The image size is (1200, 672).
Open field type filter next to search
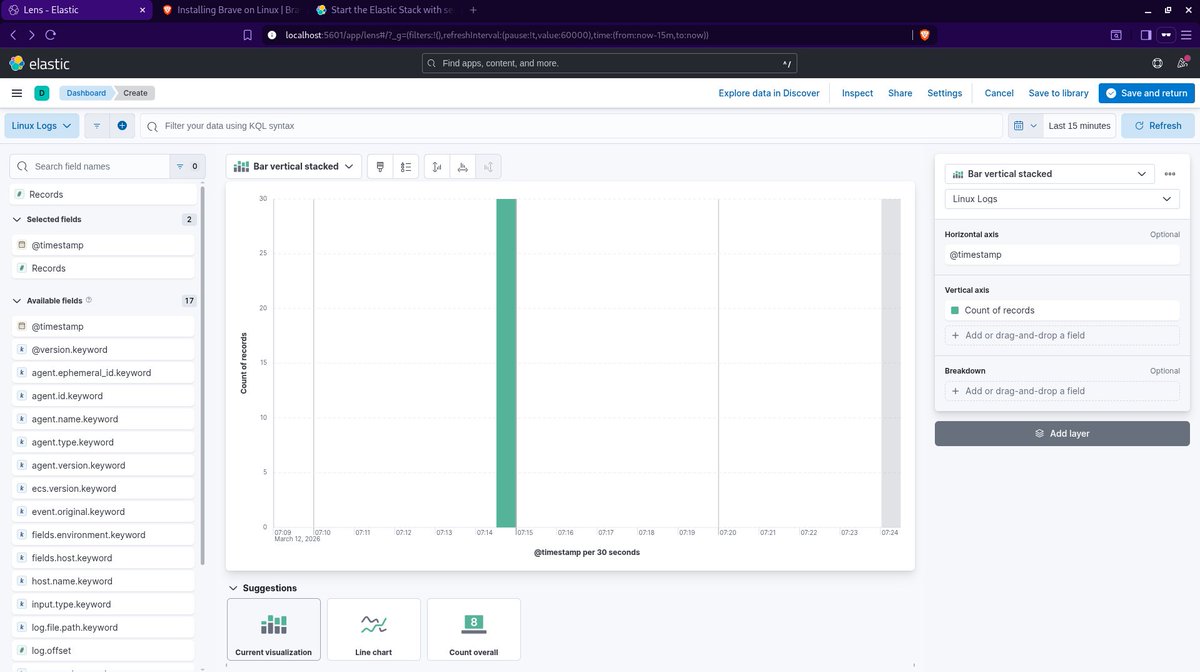(x=186, y=166)
